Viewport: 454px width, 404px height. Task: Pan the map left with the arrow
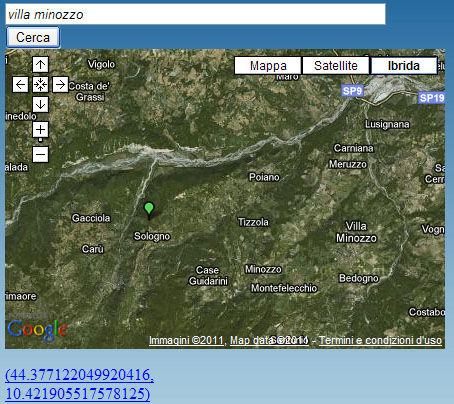(x=20, y=85)
